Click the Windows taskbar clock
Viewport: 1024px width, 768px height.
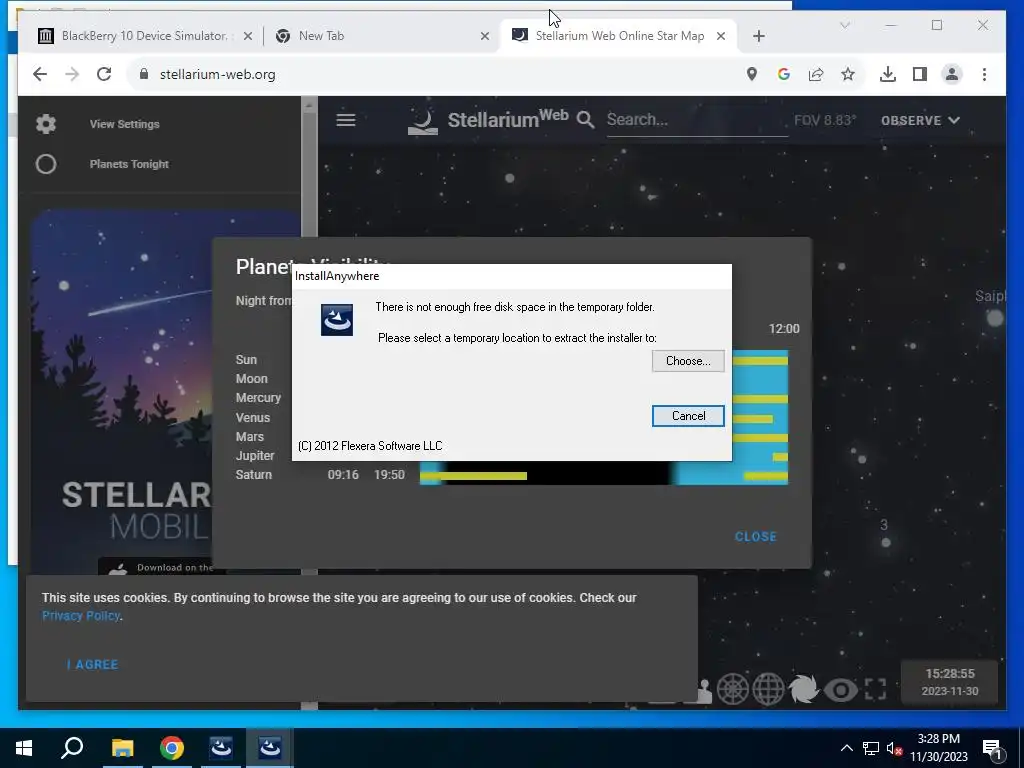coord(938,748)
